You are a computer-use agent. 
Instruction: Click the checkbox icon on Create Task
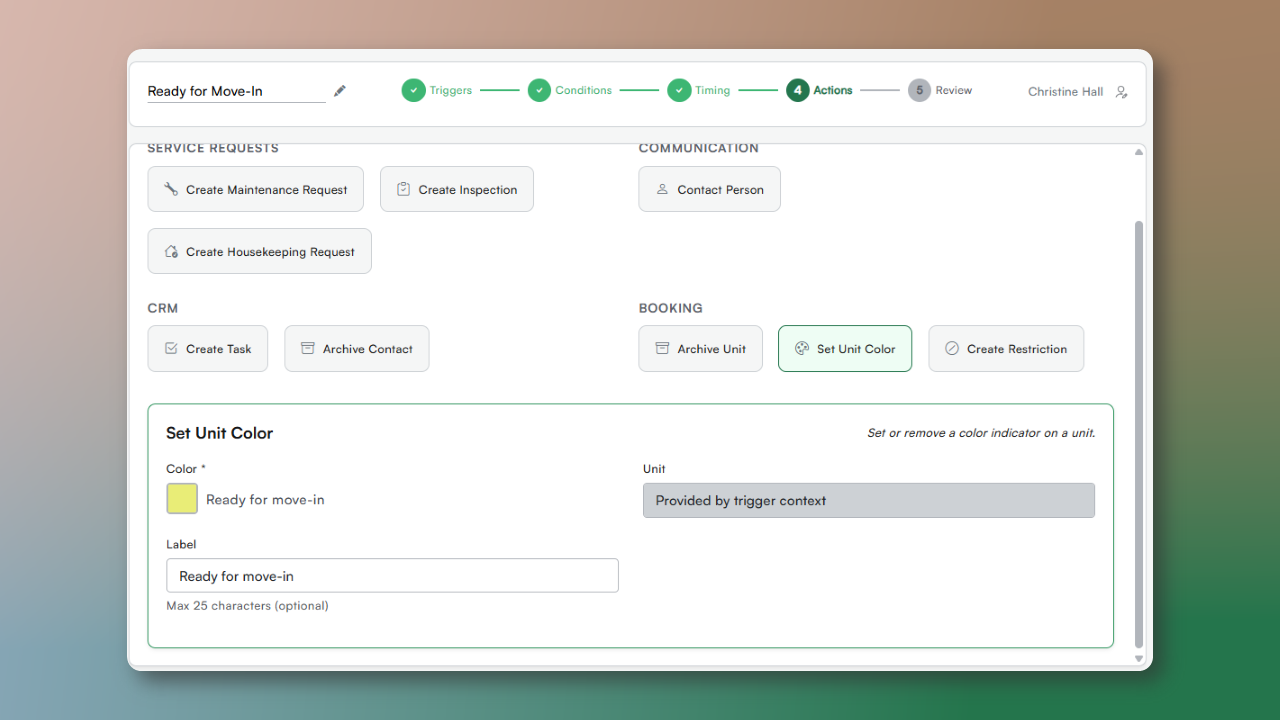point(171,349)
